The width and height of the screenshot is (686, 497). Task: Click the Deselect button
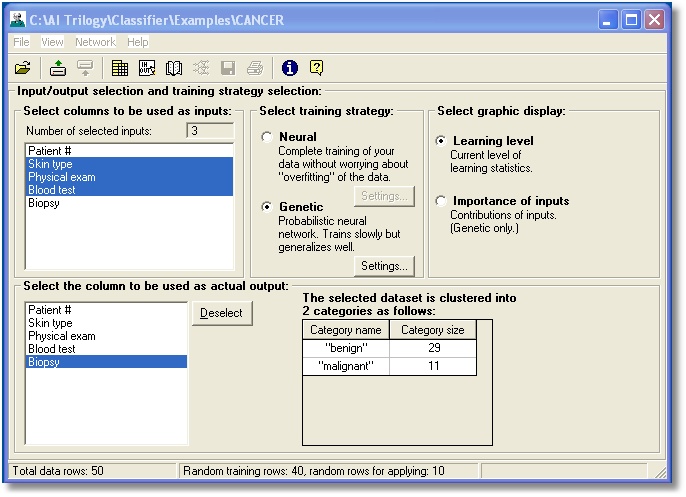pyautogui.click(x=222, y=313)
